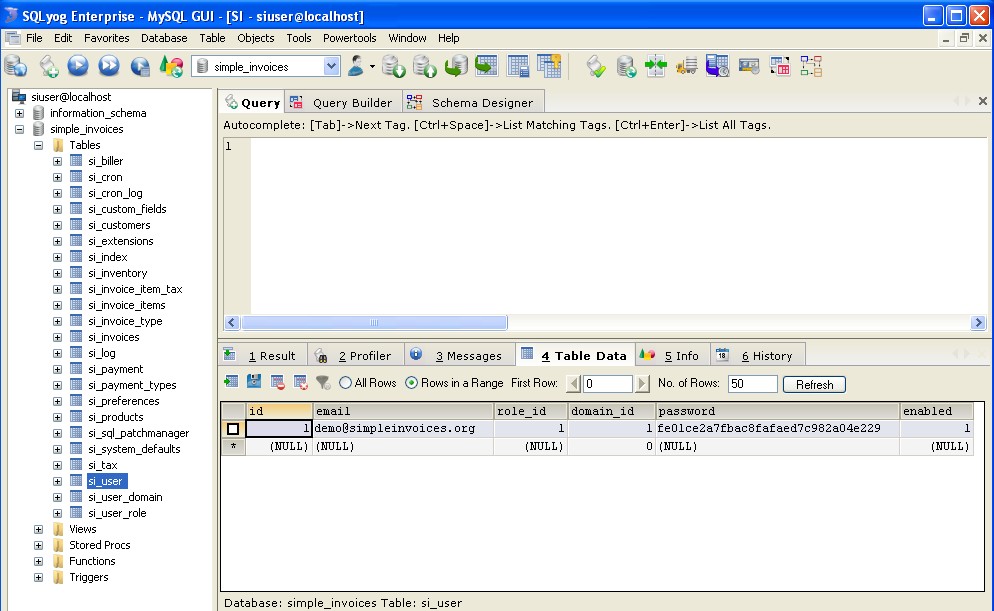Click the floppy disk save changes icon

click(254, 382)
